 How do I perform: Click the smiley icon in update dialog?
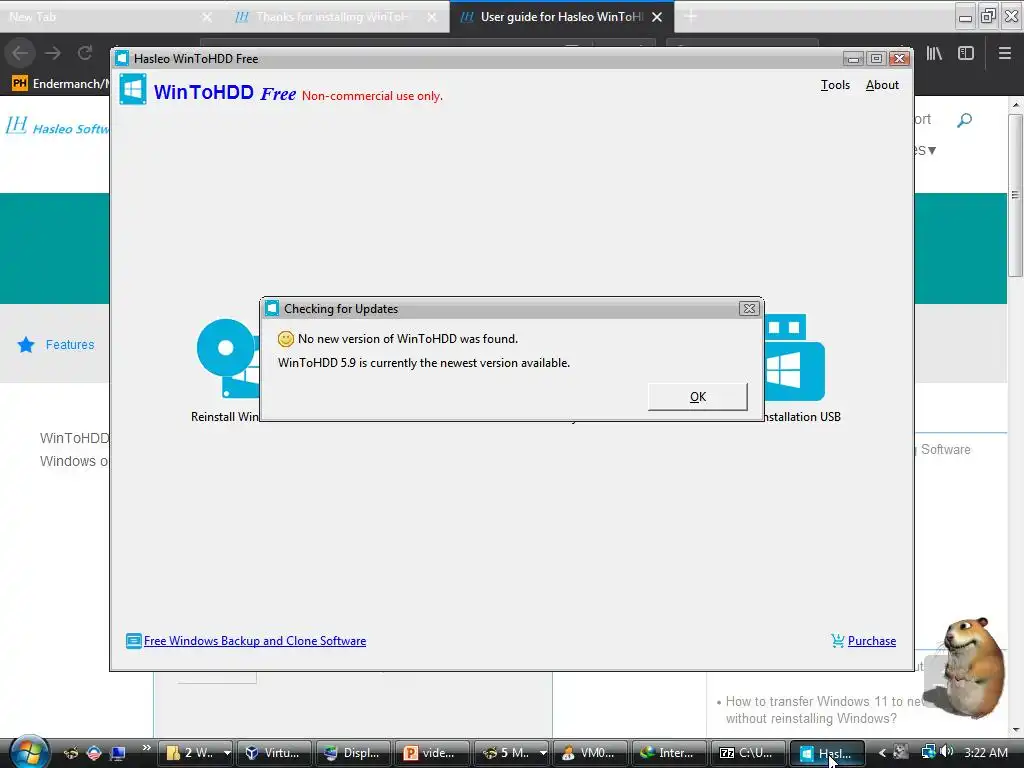(285, 339)
